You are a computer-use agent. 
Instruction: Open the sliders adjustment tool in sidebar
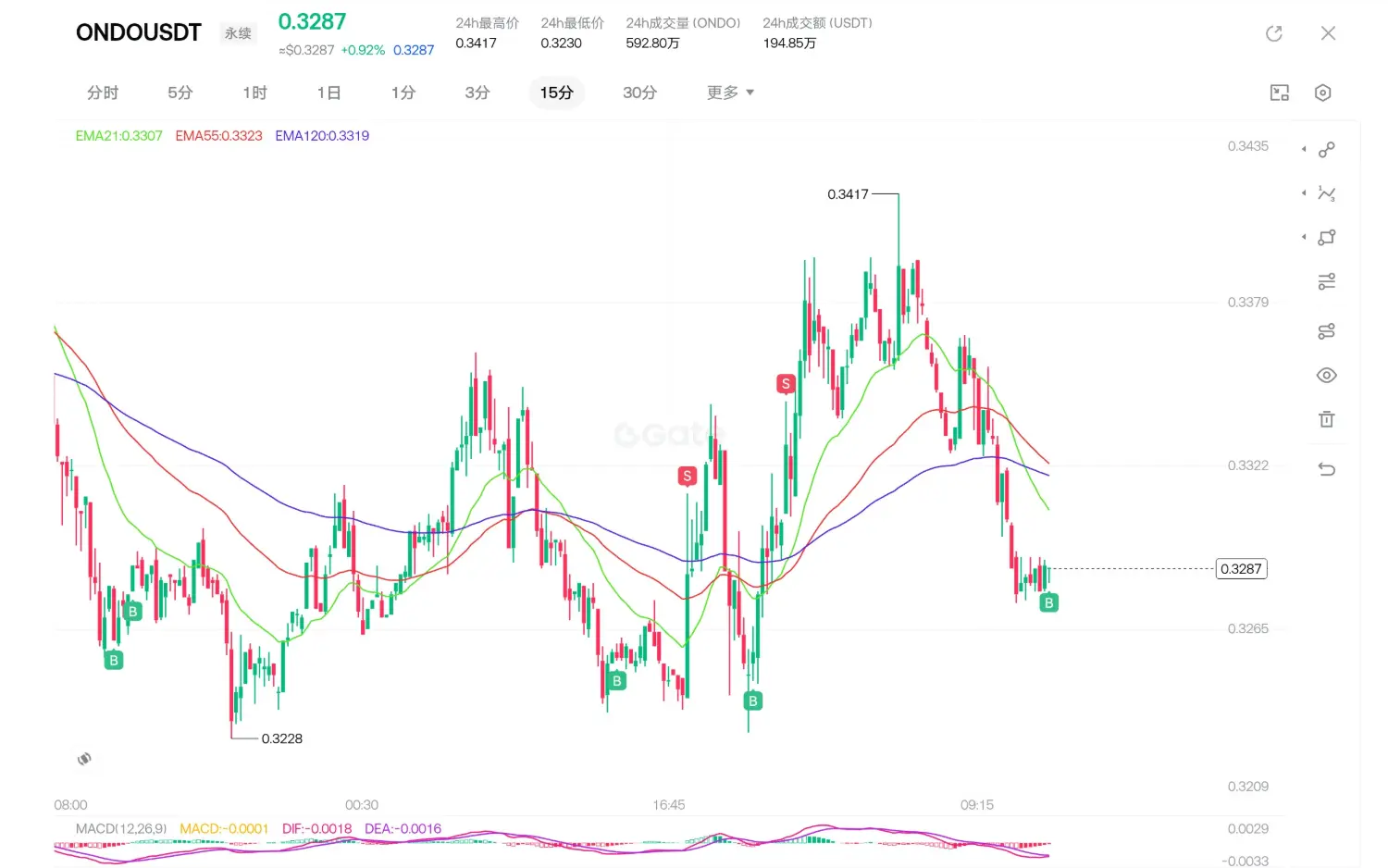click(1327, 281)
